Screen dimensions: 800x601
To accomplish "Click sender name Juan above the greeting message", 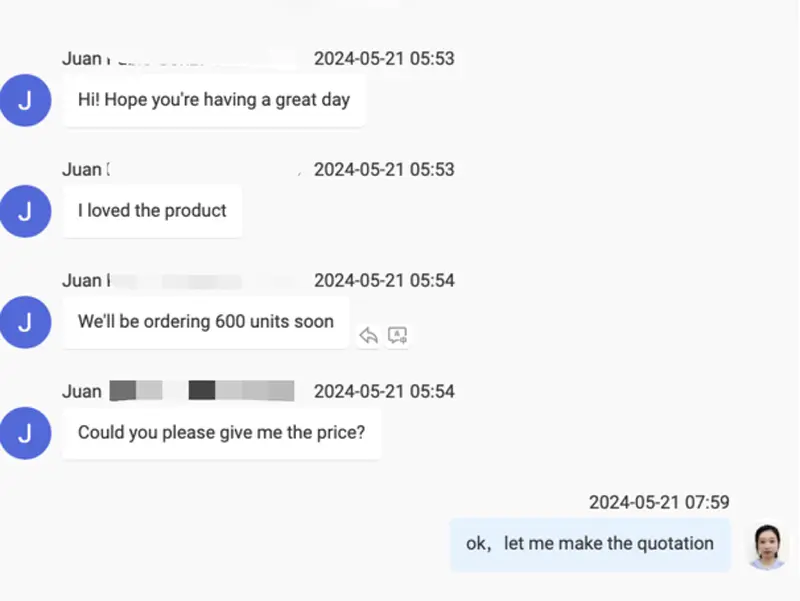I will (x=82, y=59).
